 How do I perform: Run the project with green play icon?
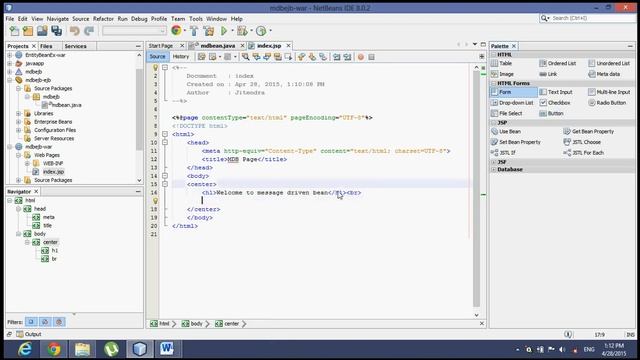[224, 31]
